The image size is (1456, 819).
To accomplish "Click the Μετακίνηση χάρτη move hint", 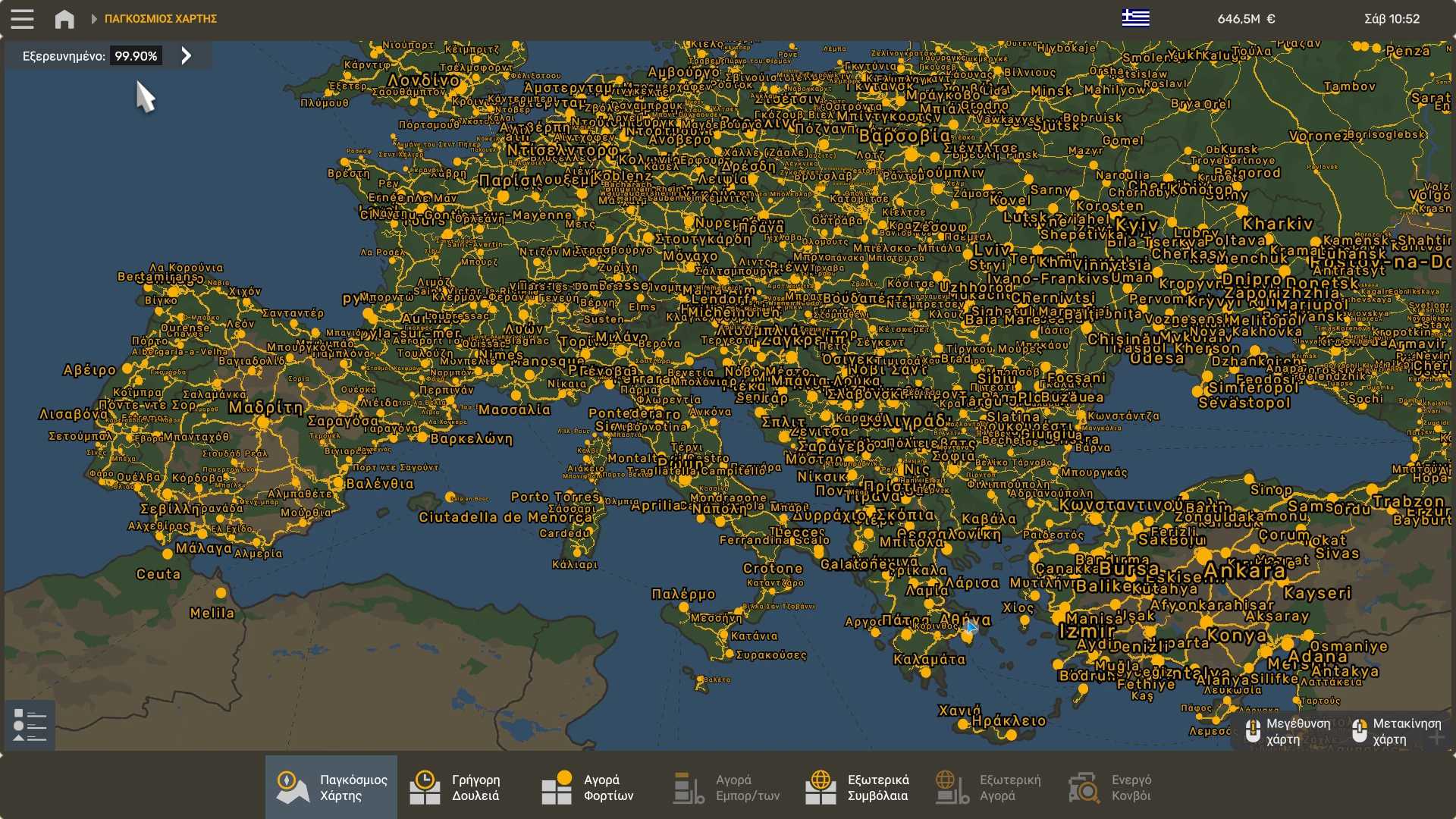I will (1396, 731).
